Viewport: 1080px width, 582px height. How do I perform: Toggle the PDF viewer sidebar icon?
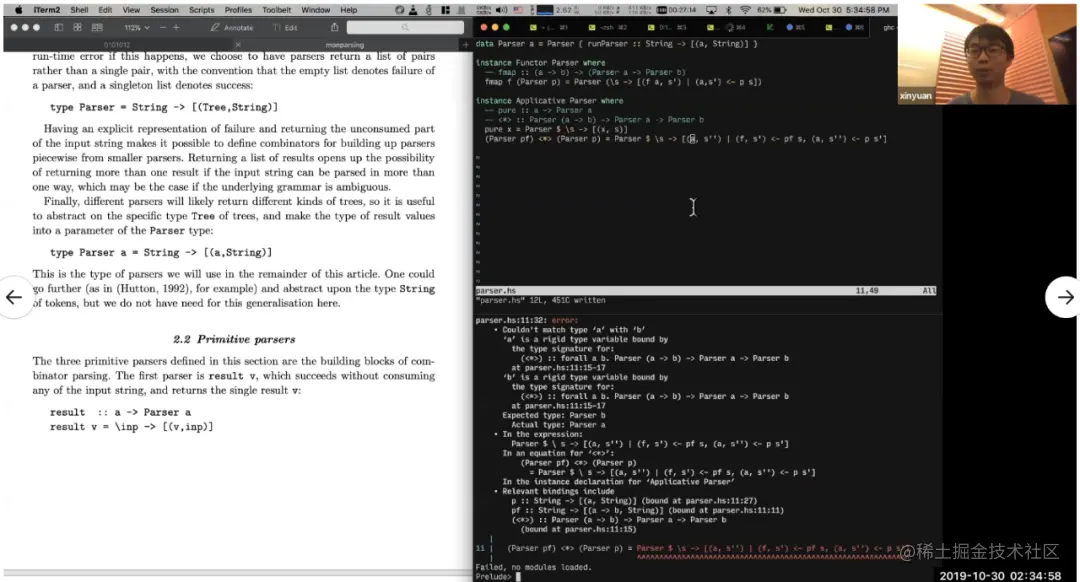pyautogui.click(x=59, y=28)
